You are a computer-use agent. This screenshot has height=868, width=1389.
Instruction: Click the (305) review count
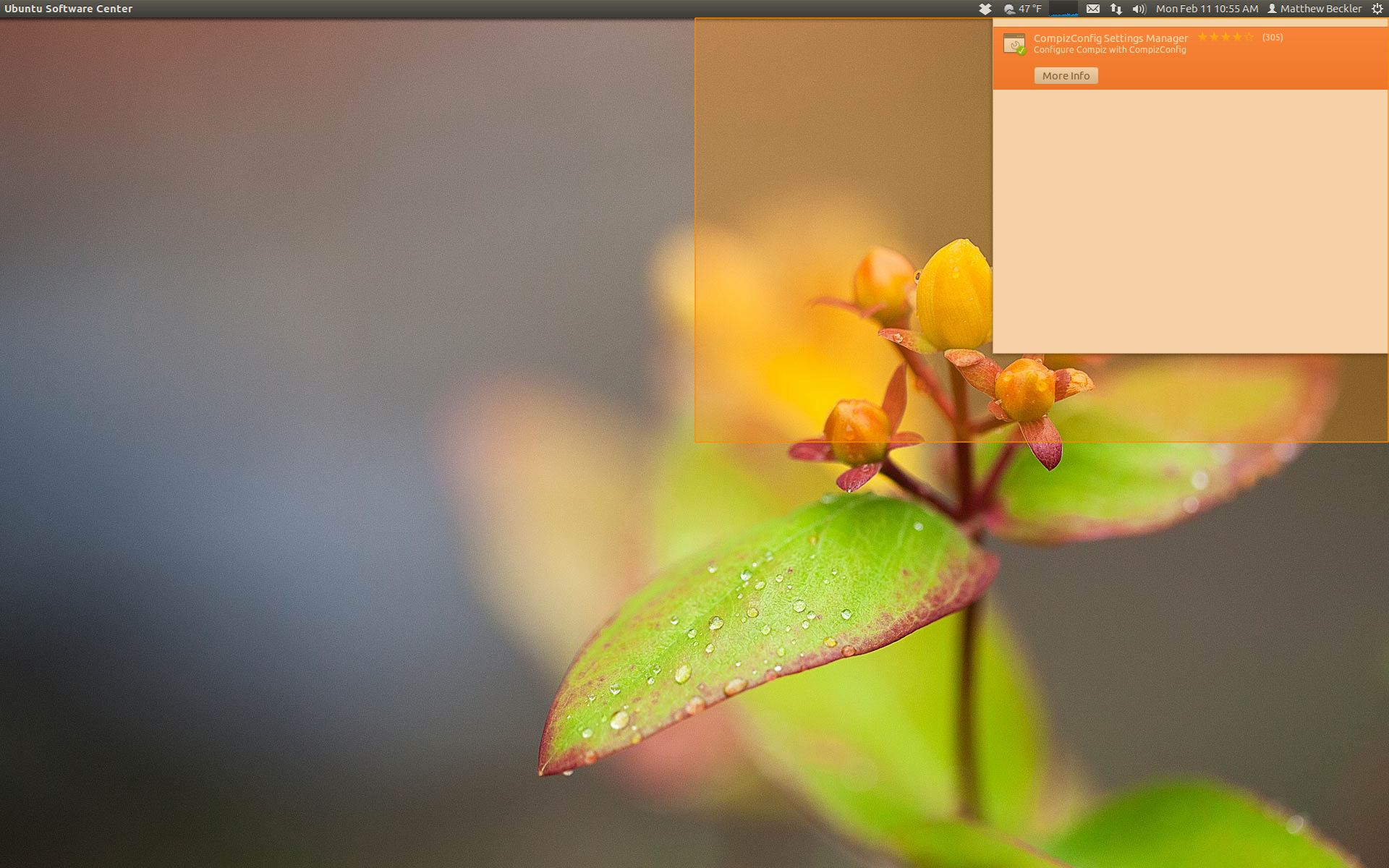[1273, 38]
